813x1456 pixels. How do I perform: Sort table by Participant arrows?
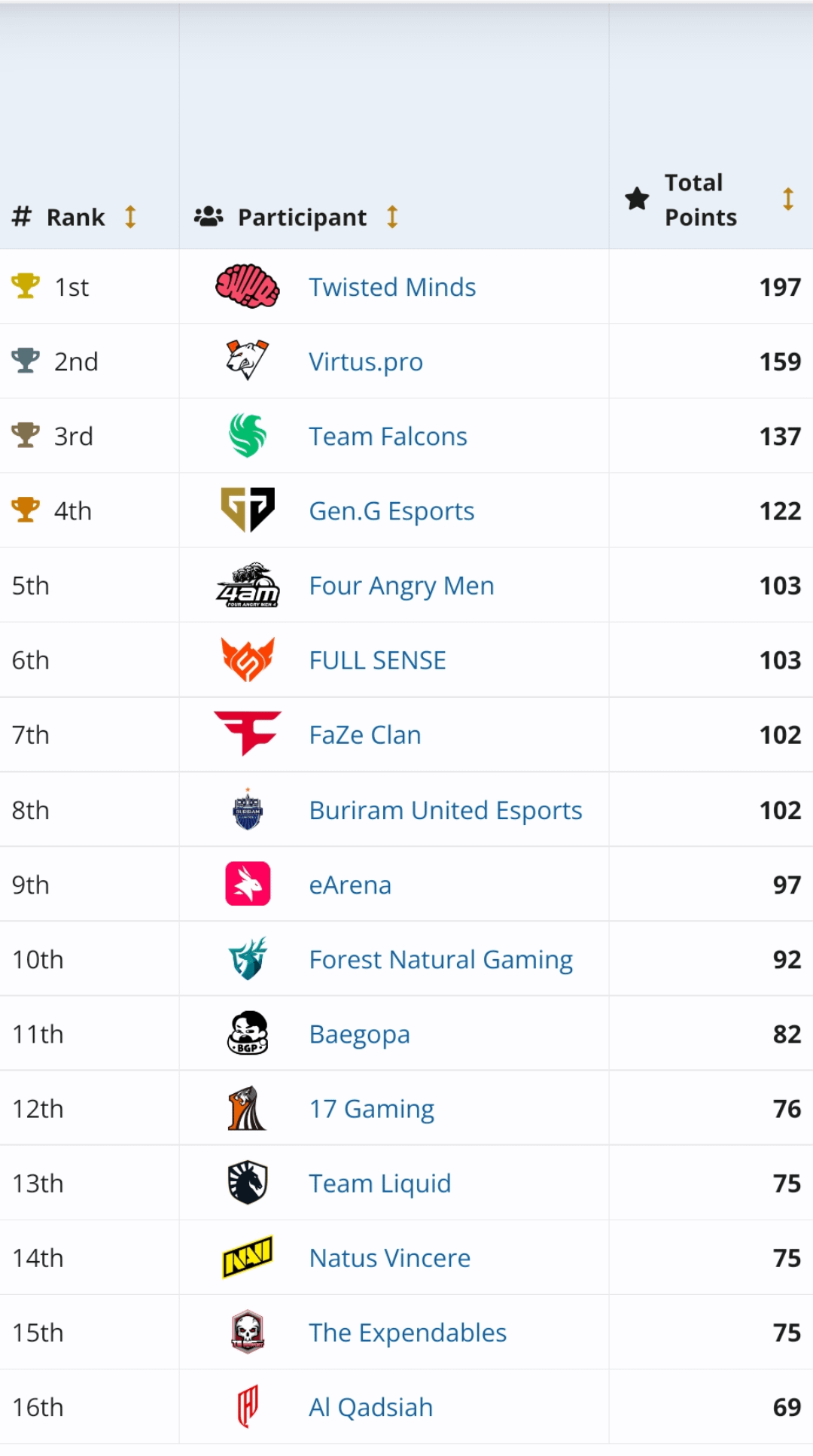tap(392, 217)
